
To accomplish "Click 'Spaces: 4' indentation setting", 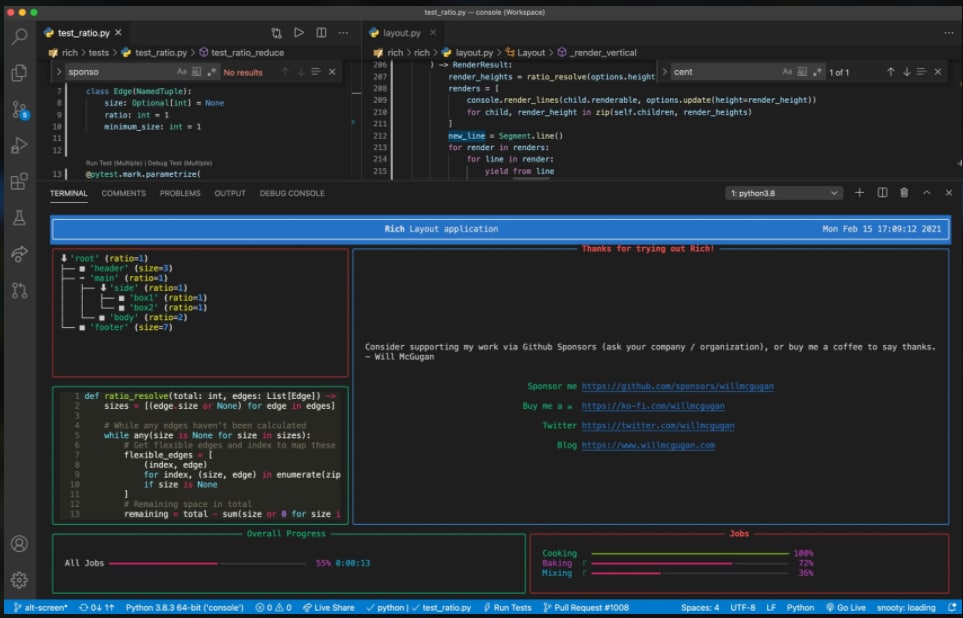I will (x=700, y=608).
